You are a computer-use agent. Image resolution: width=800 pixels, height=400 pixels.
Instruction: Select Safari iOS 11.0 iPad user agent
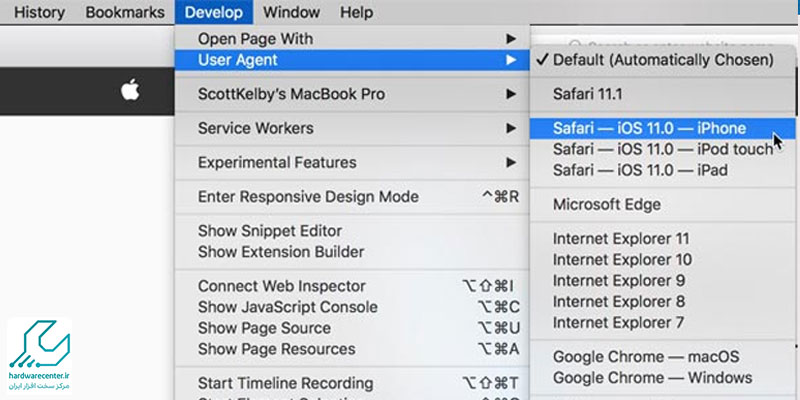tap(662, 170)
